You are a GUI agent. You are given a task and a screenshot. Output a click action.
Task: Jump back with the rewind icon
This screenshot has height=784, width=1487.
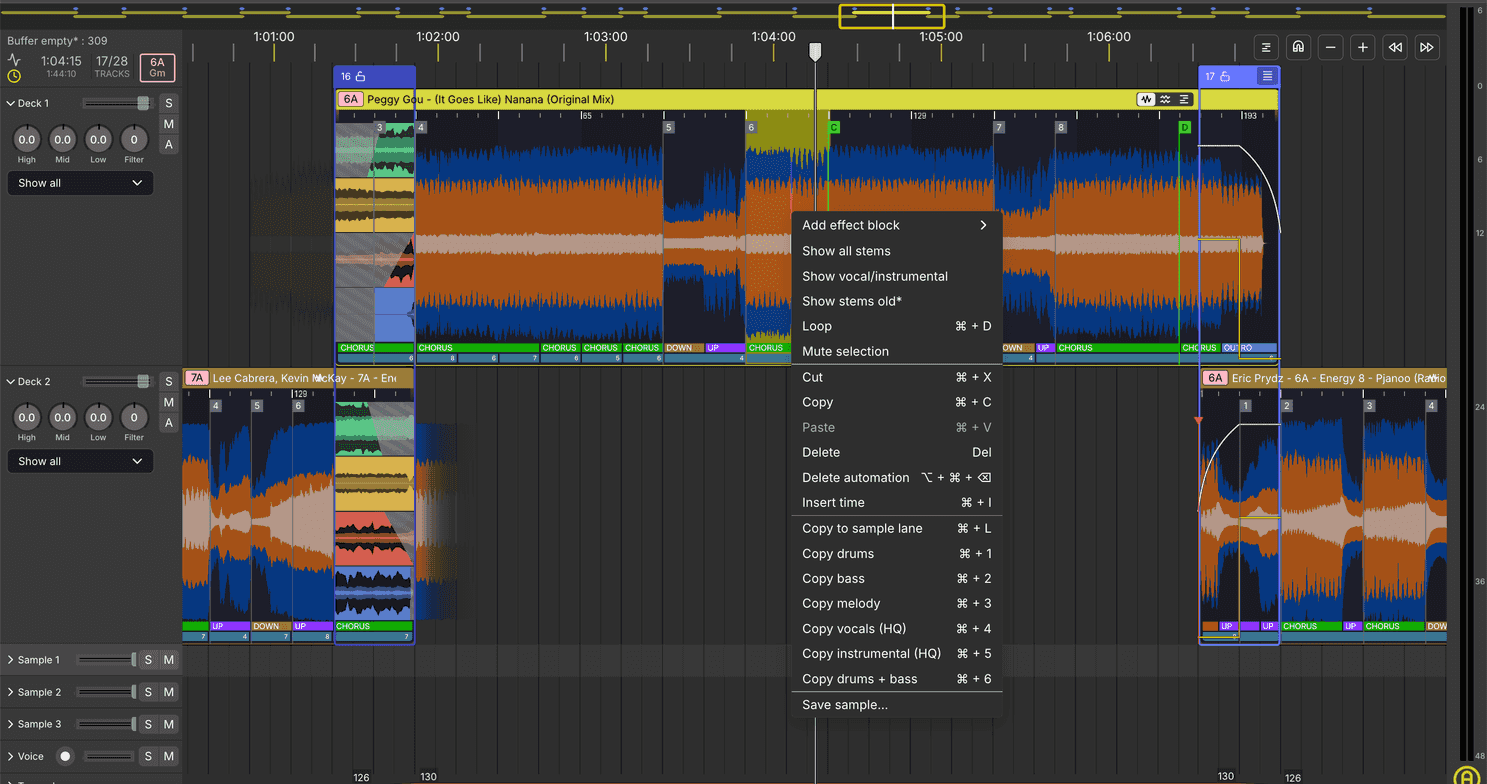coord(1394,47)
